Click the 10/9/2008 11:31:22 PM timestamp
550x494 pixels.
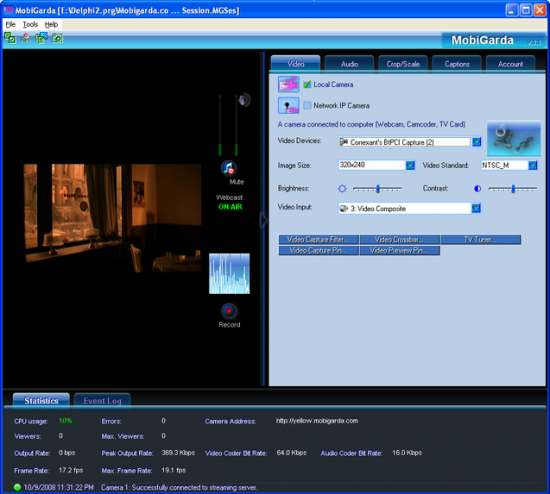tap(59, 487)
